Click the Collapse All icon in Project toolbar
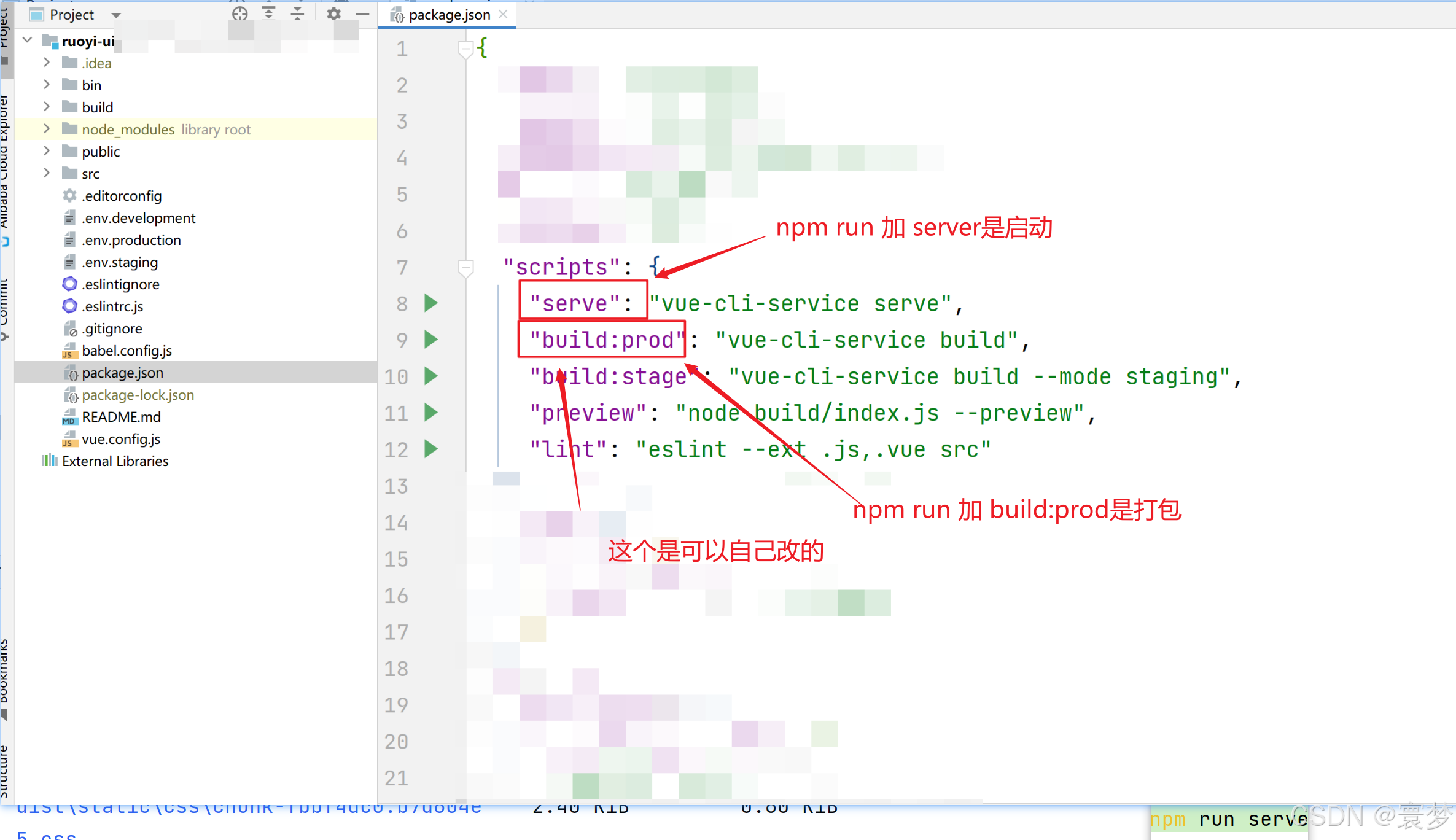This screenshot has width=1456, height=840. click(297, 14)
